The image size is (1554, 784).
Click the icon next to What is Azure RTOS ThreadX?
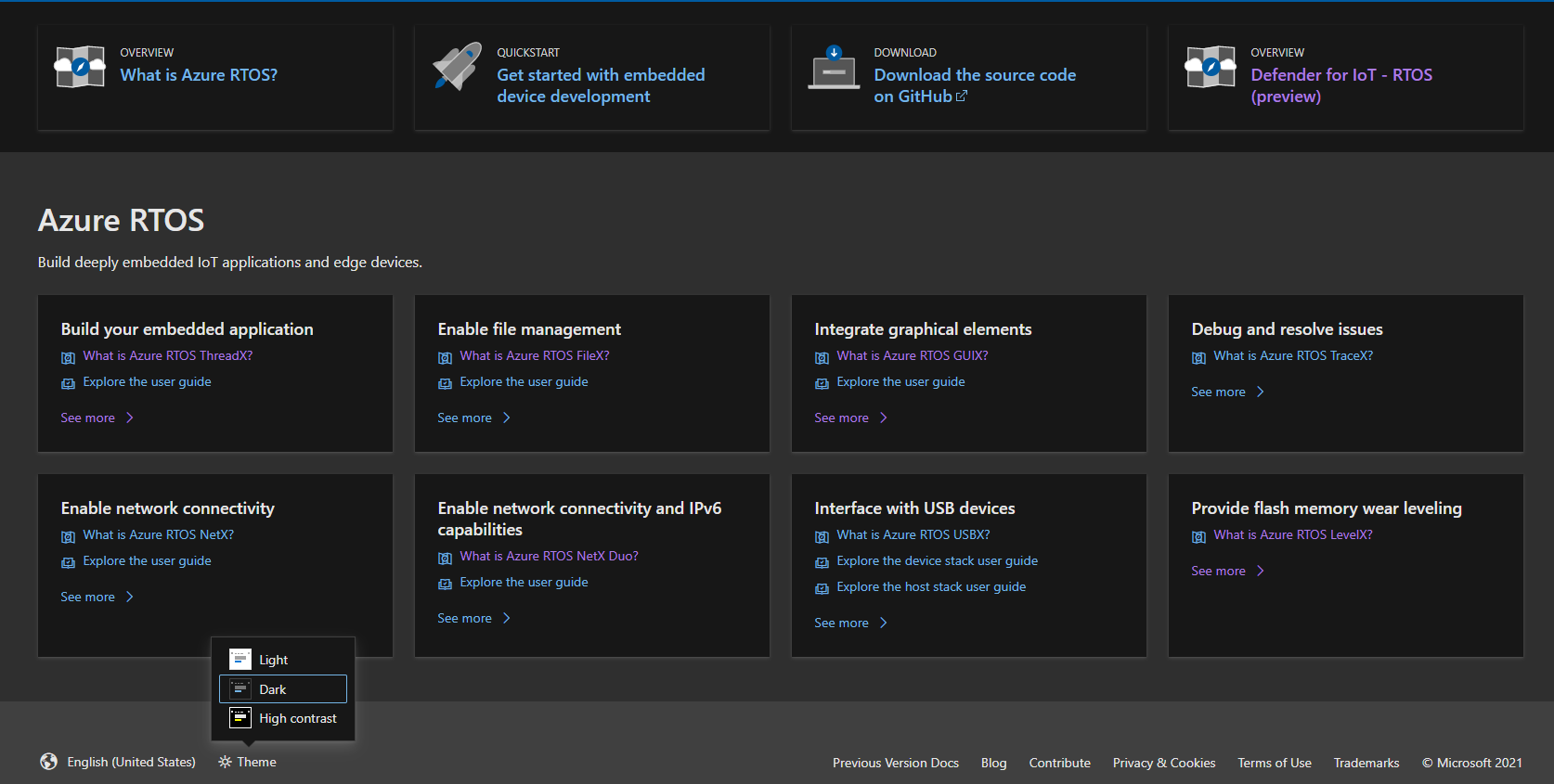68,357
